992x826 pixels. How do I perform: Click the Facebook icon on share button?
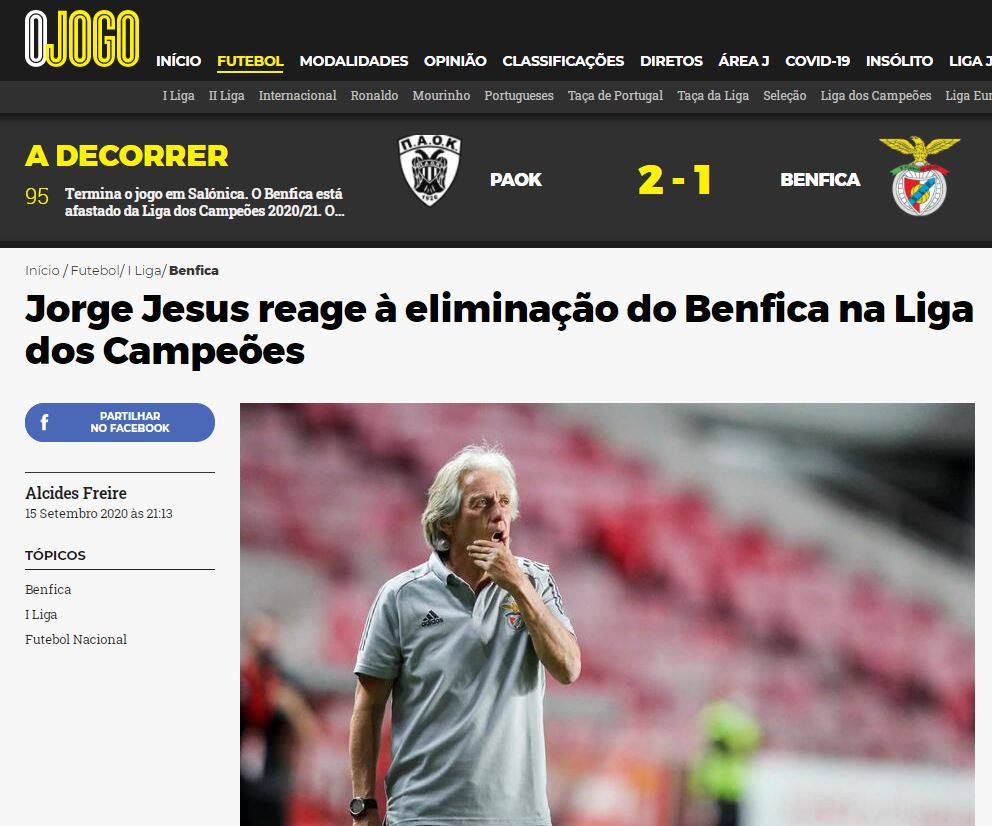(x=44, y=422)
